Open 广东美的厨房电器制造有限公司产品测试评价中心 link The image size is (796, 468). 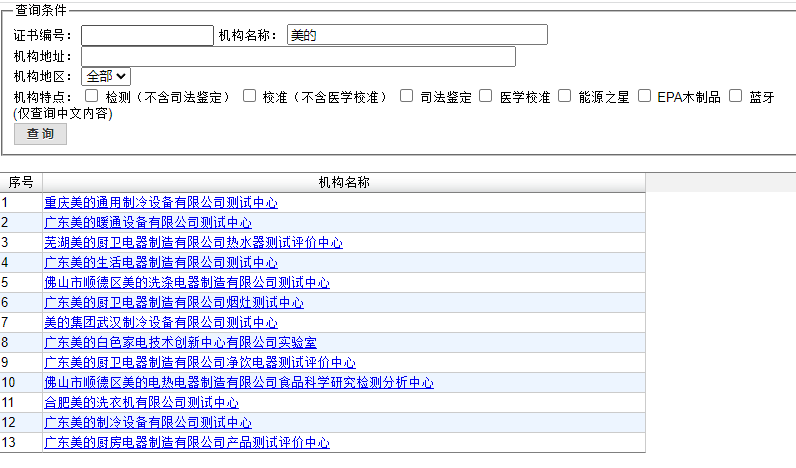point(187,442)
